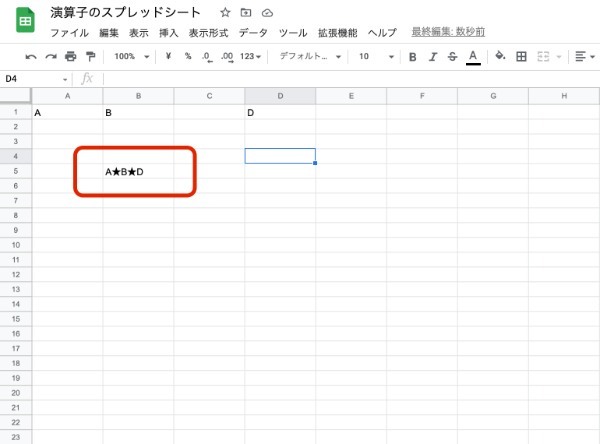Select column H header

[x=564, y=96]
